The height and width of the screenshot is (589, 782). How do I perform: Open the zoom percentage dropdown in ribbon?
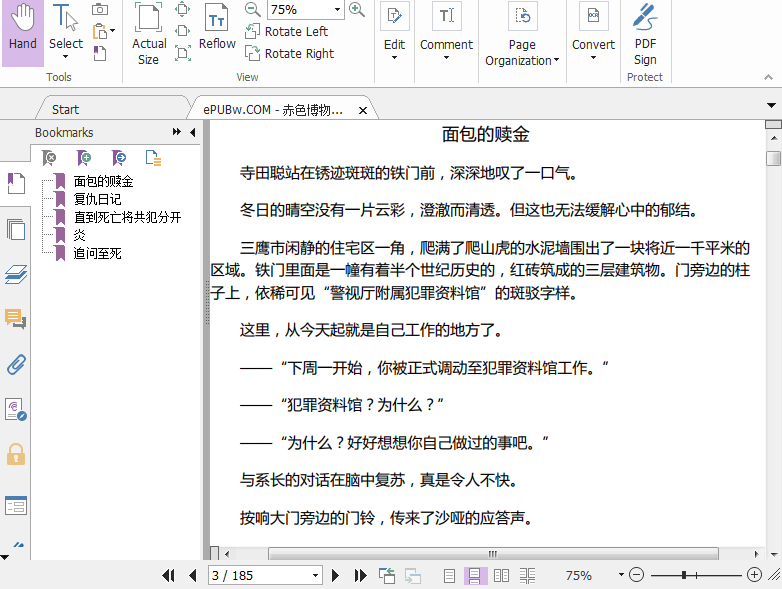(x=337, y=9)
